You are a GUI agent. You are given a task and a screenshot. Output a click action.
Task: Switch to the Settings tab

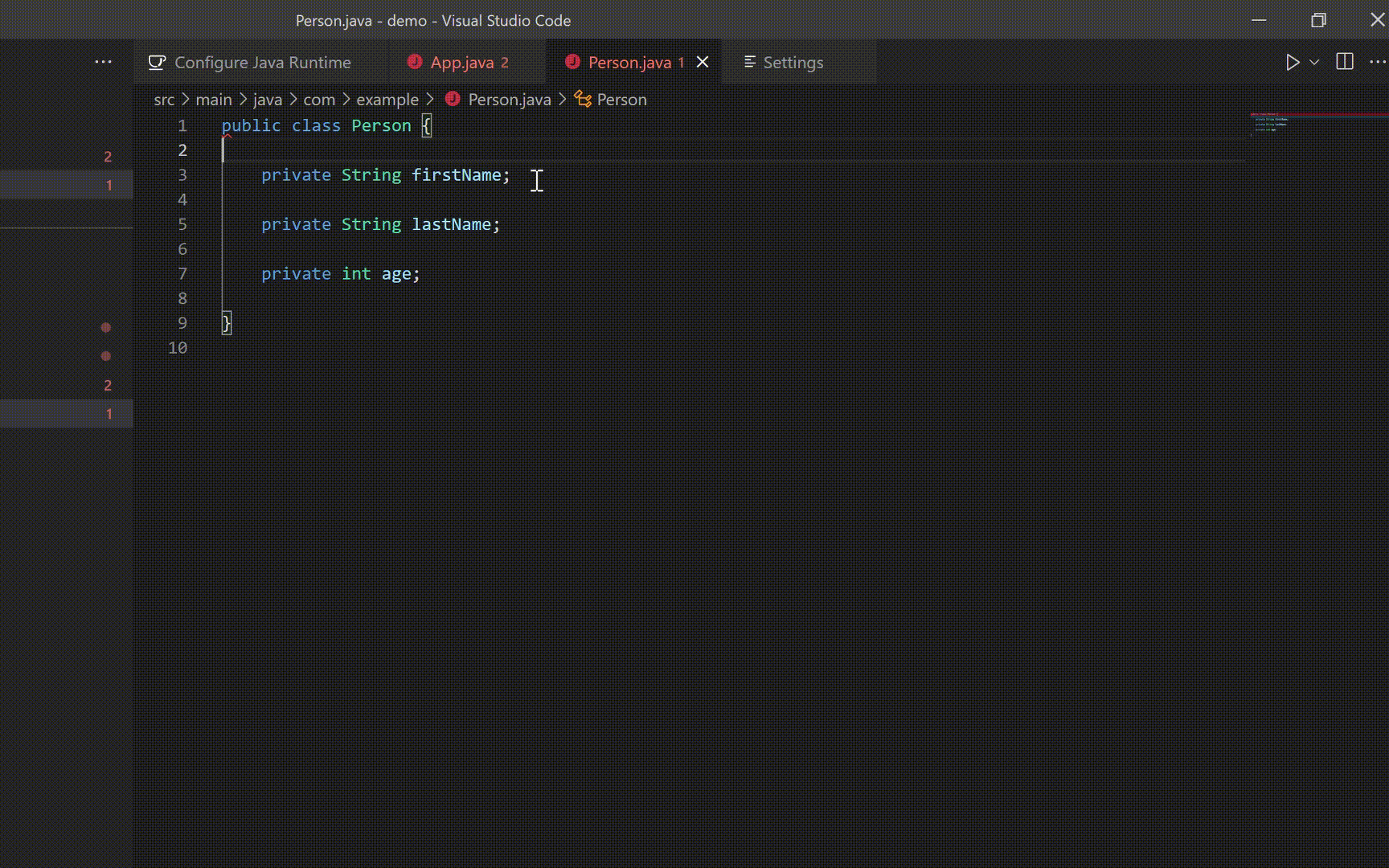tap(793, 63)
